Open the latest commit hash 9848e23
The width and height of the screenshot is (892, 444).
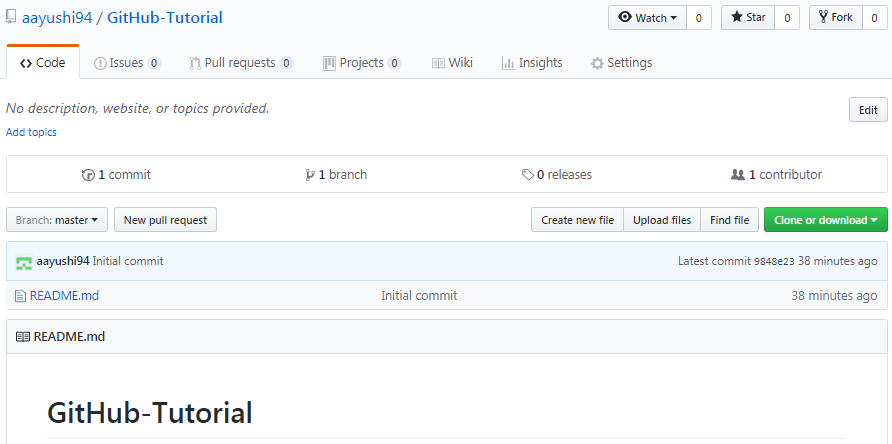click(774, 262)
